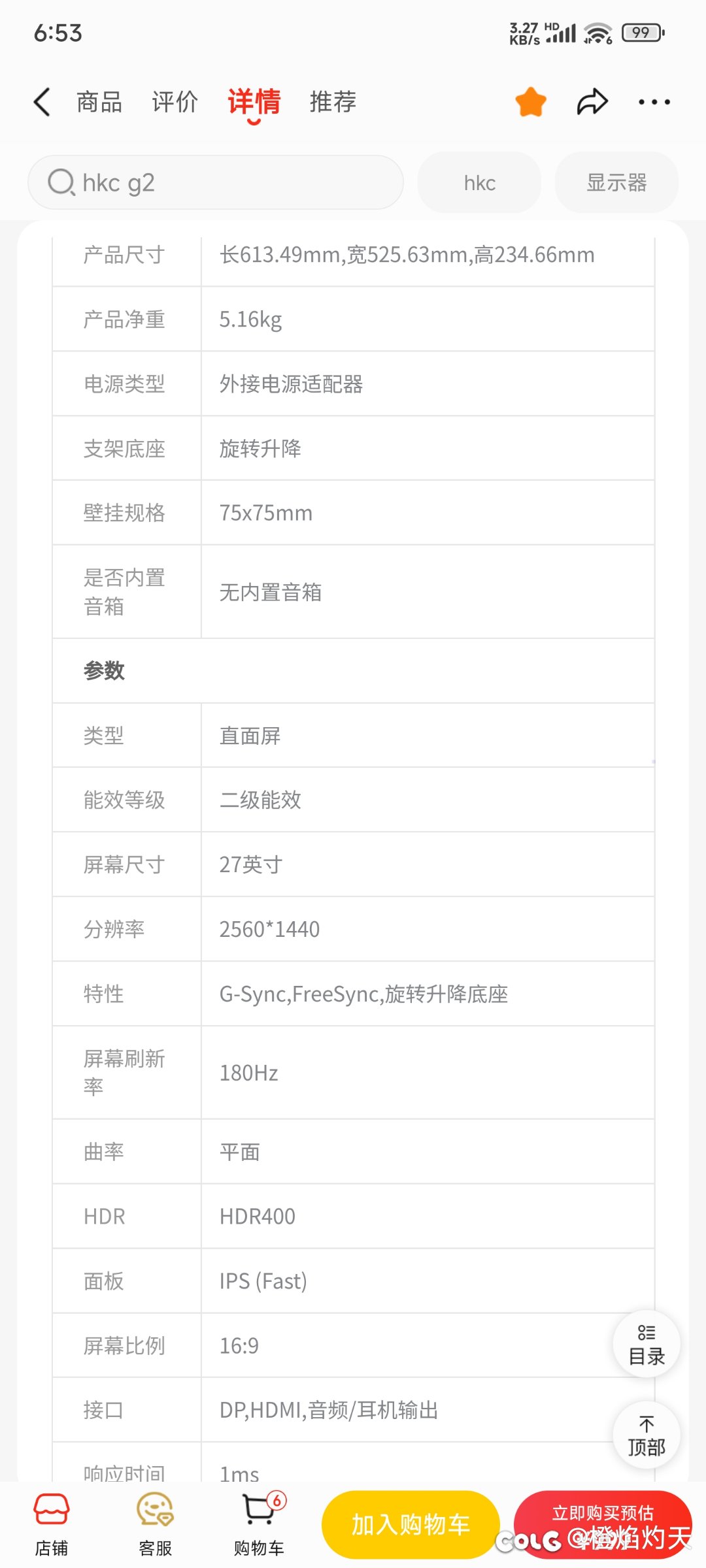Switch to the 推荐 tab

point(333,102)
